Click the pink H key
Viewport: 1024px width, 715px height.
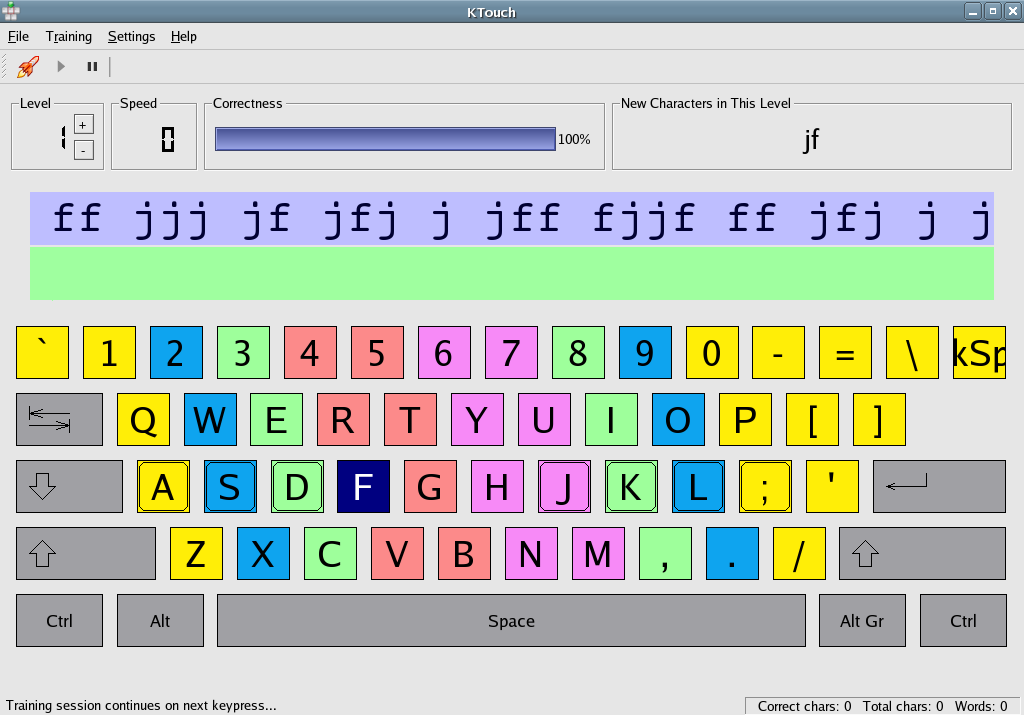497,486
